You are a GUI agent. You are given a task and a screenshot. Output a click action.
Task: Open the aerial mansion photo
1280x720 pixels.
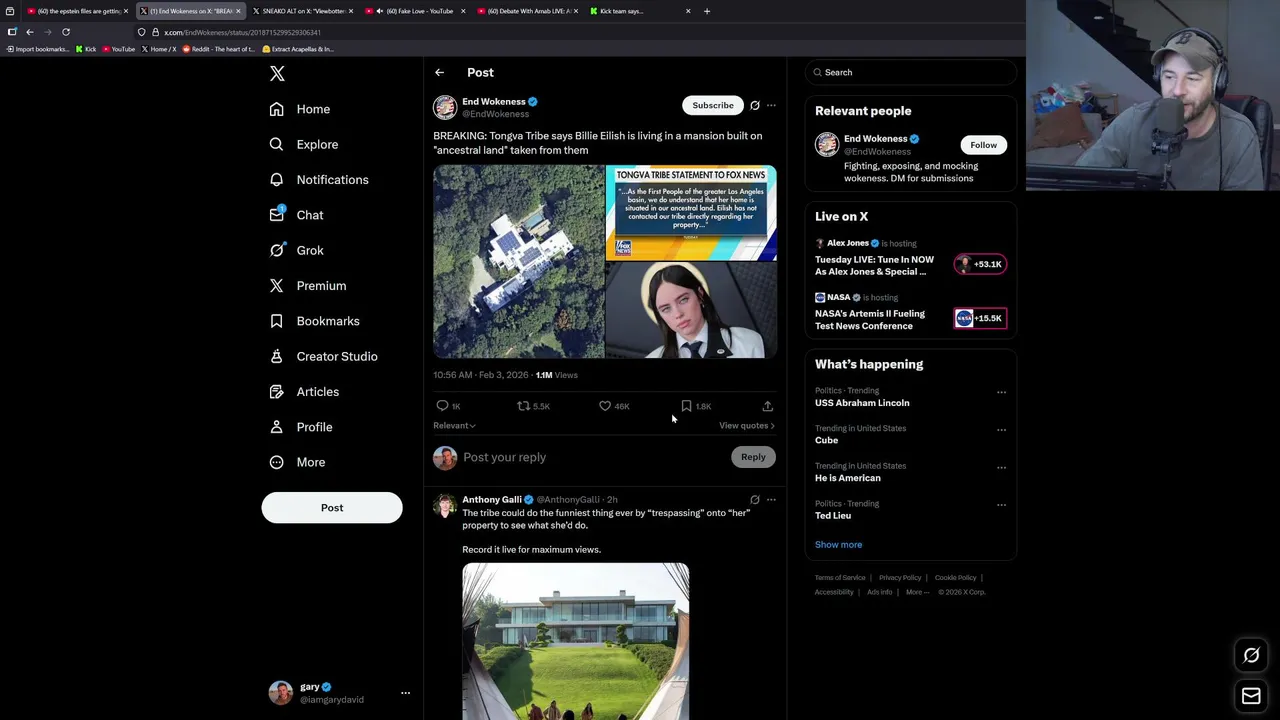click(518, 262)
